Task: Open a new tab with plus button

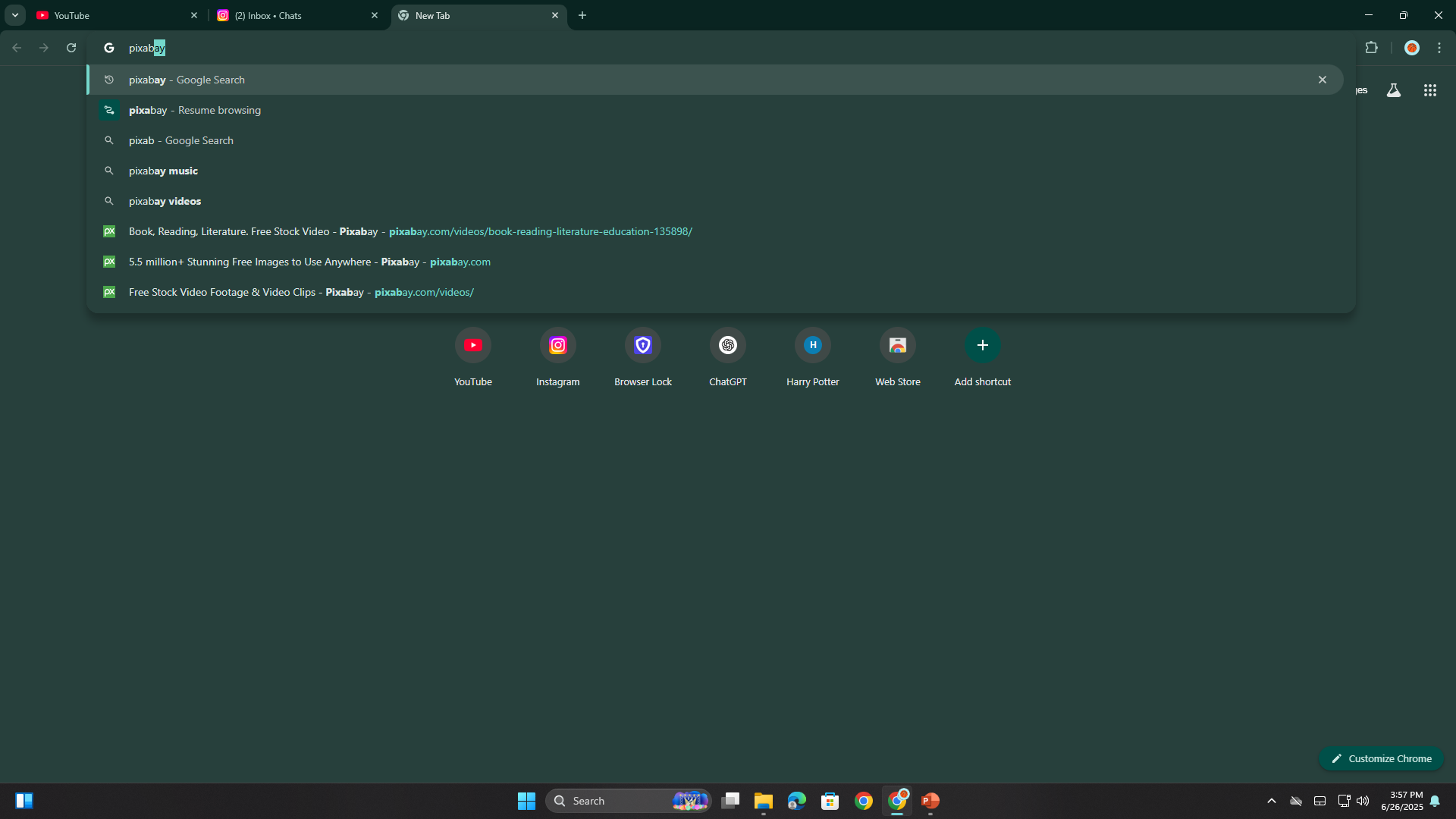Action: 582,15
